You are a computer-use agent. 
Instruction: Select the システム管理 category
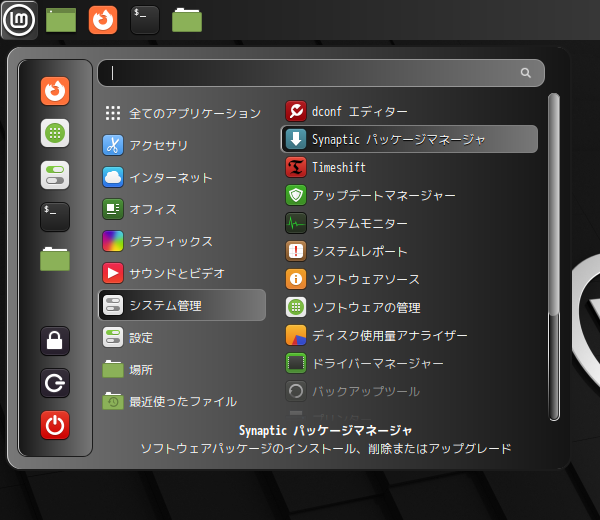(x=182, y=305)
